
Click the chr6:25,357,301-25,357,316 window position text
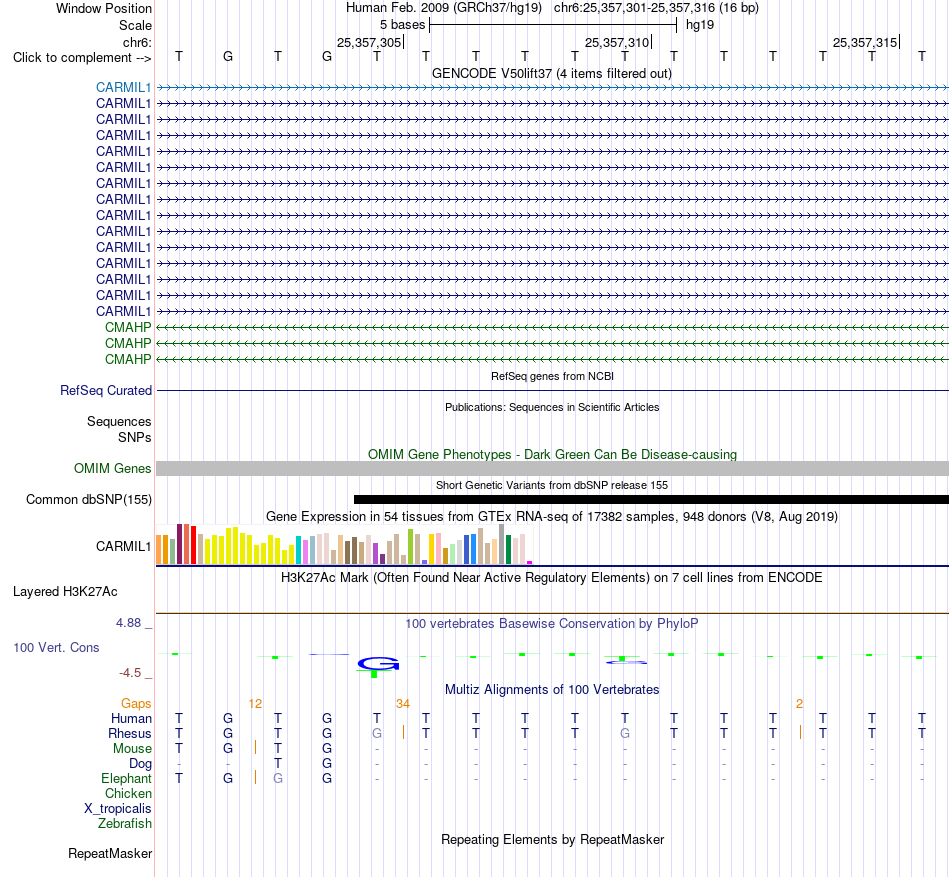coord(656,8)
